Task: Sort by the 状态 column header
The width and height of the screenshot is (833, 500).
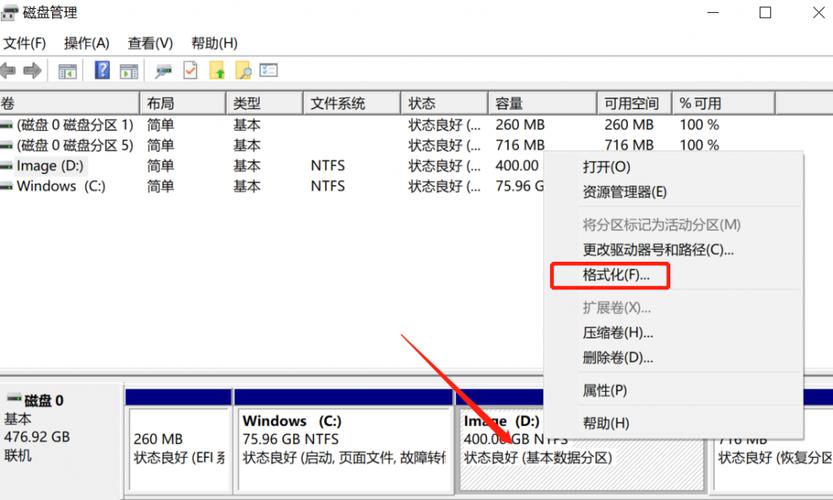Action: tap(444, 103)
